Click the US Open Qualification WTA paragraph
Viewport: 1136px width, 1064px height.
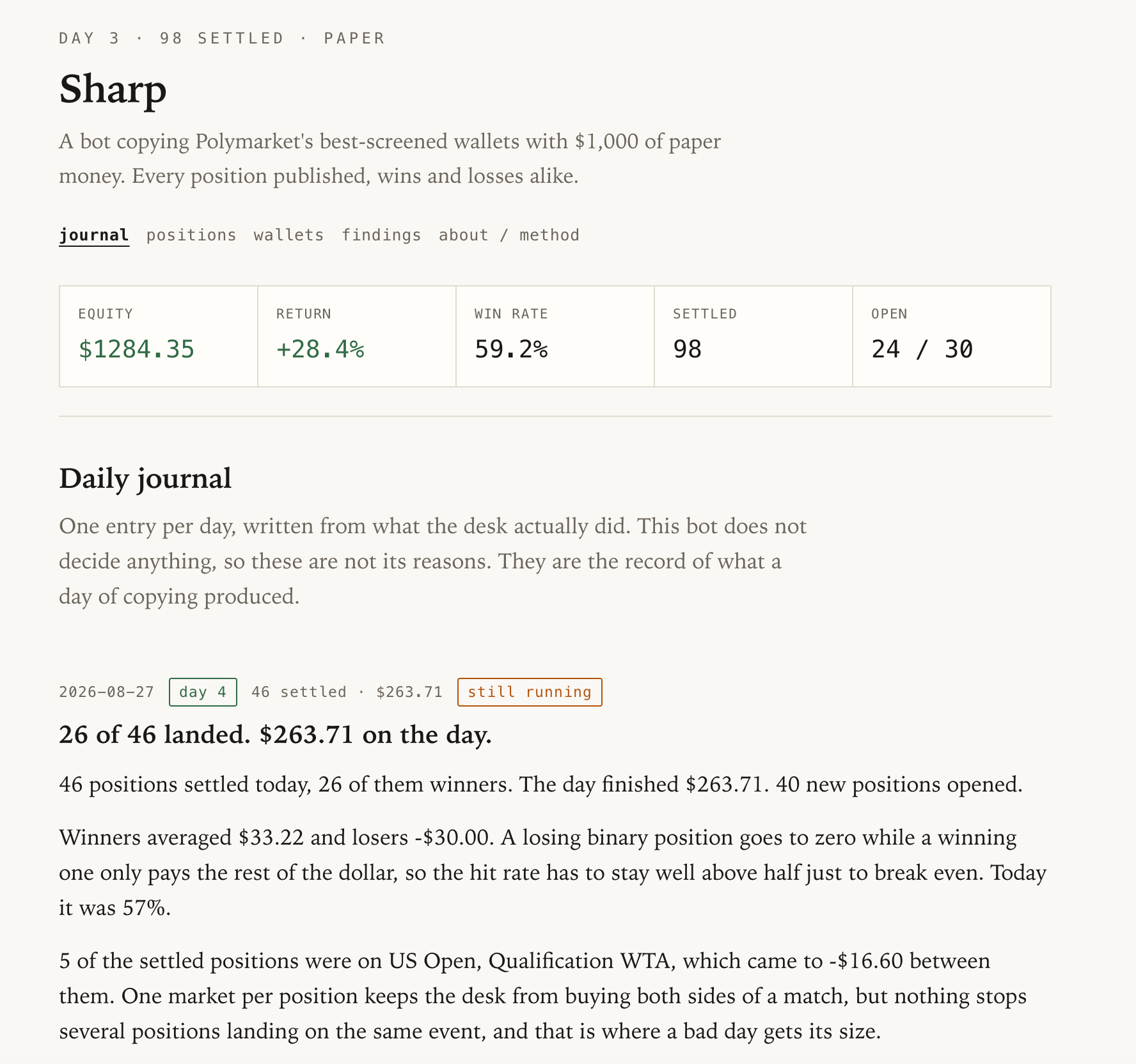click(x=544, y=996)
